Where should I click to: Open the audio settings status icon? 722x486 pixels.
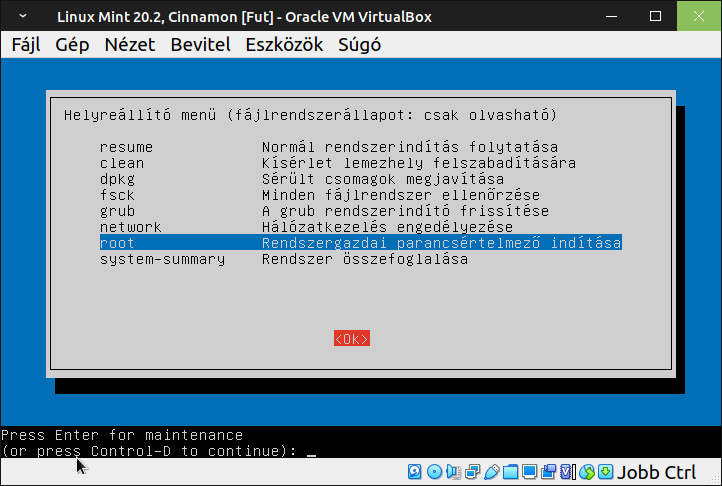coord(454,472)
